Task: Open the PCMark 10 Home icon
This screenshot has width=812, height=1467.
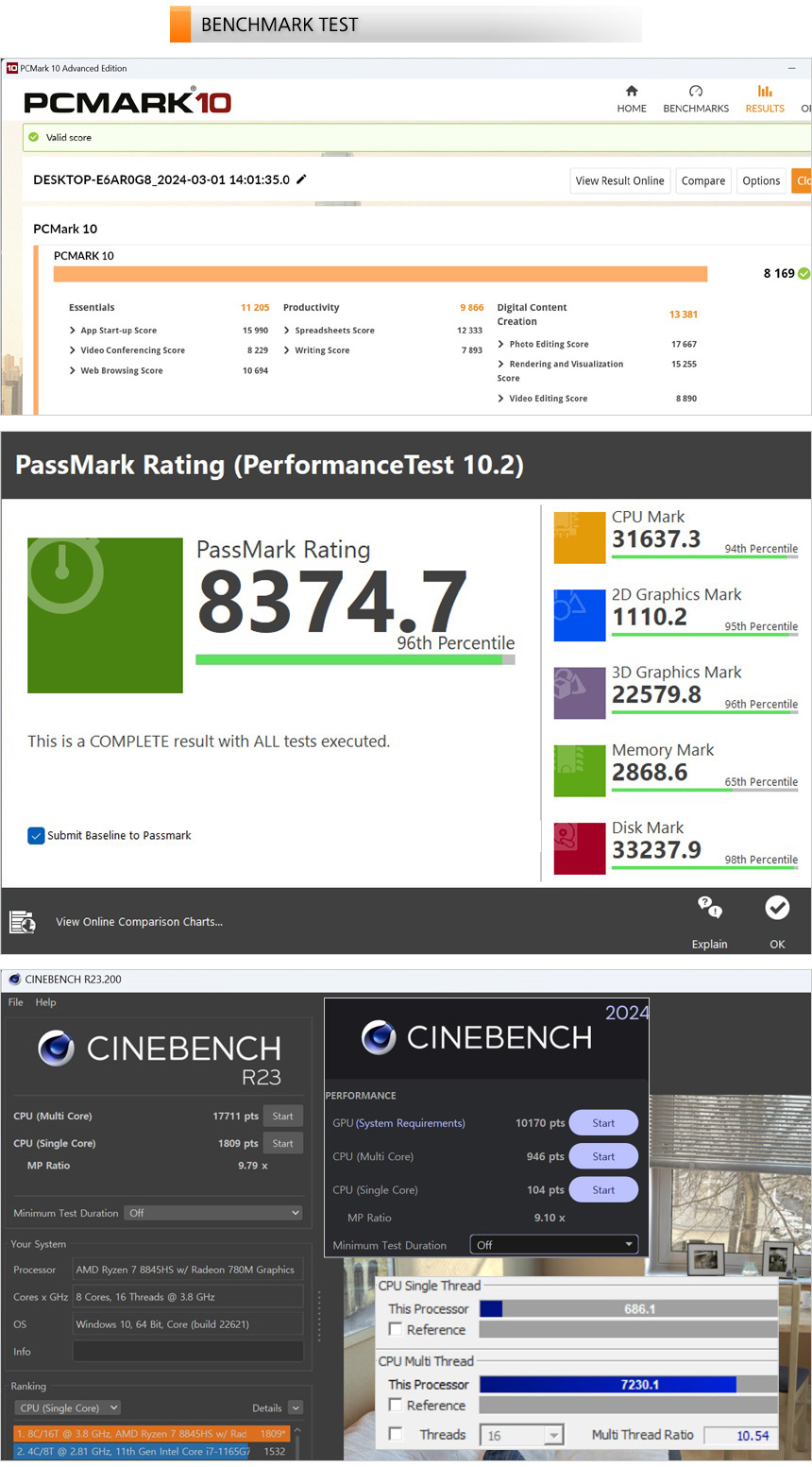Action: pyautogui.click(x=632, y=91)
